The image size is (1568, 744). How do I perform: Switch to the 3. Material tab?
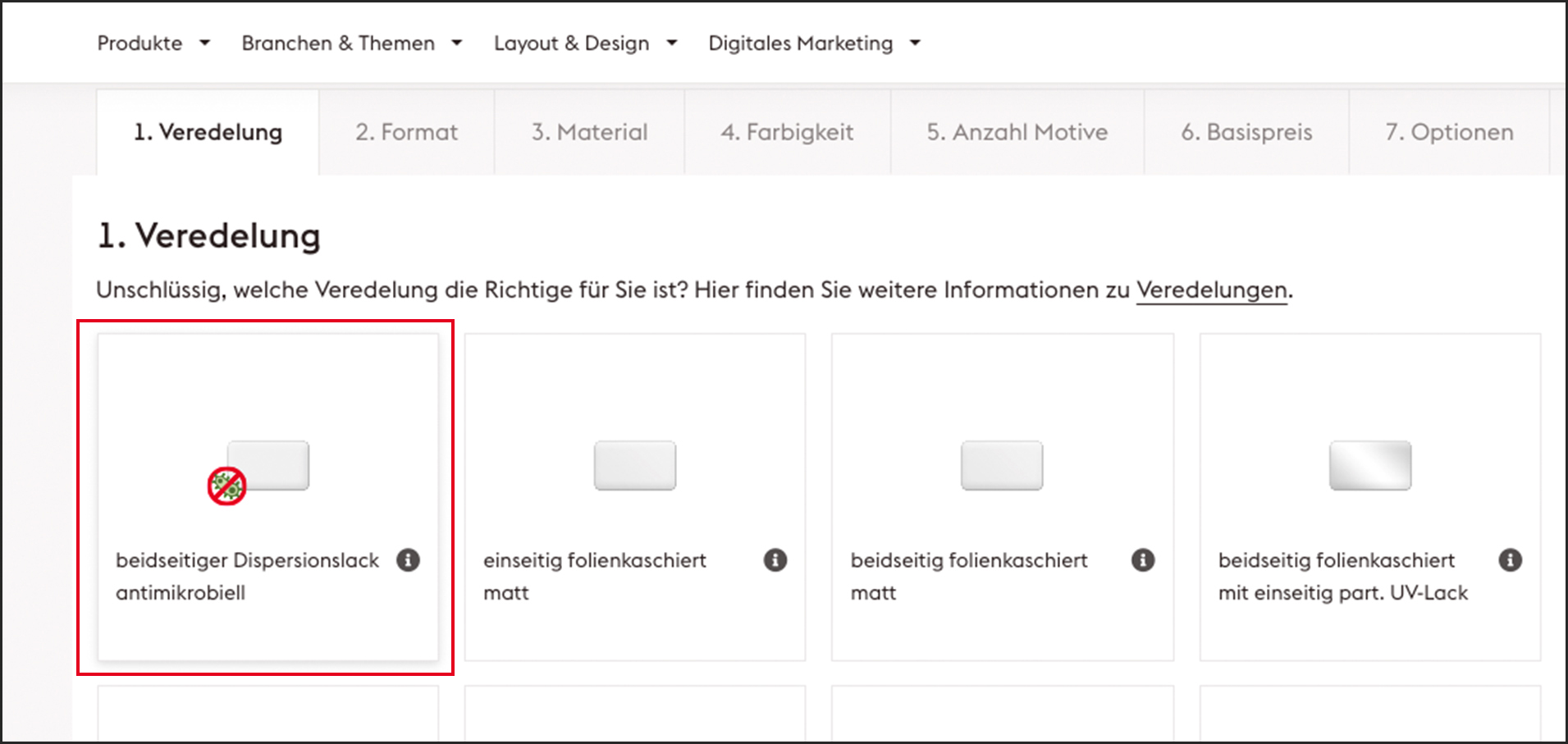589,132
